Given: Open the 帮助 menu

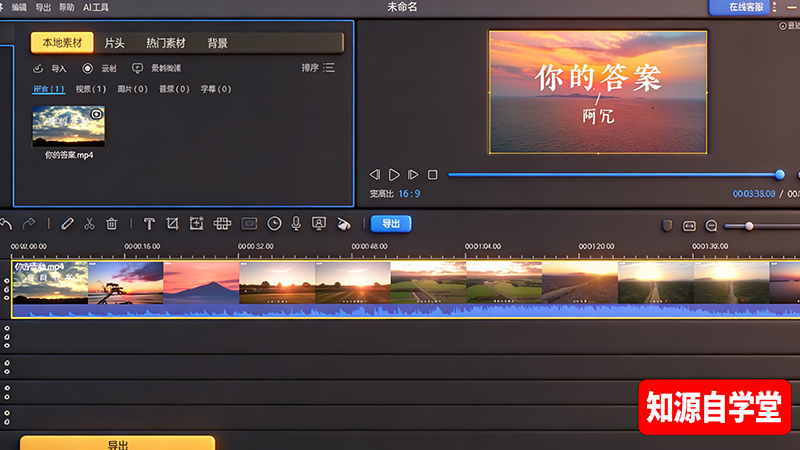Looking at the screenshot, I should pos(66,7).
